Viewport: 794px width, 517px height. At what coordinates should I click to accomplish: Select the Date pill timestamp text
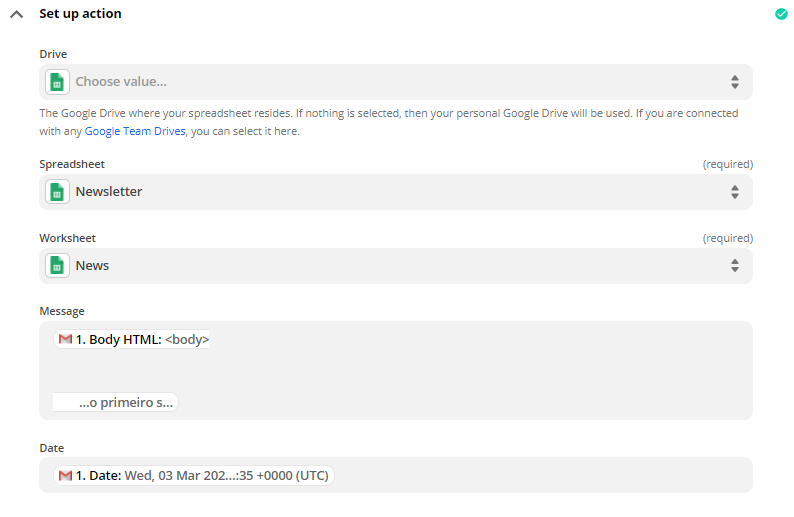[226, 476]
